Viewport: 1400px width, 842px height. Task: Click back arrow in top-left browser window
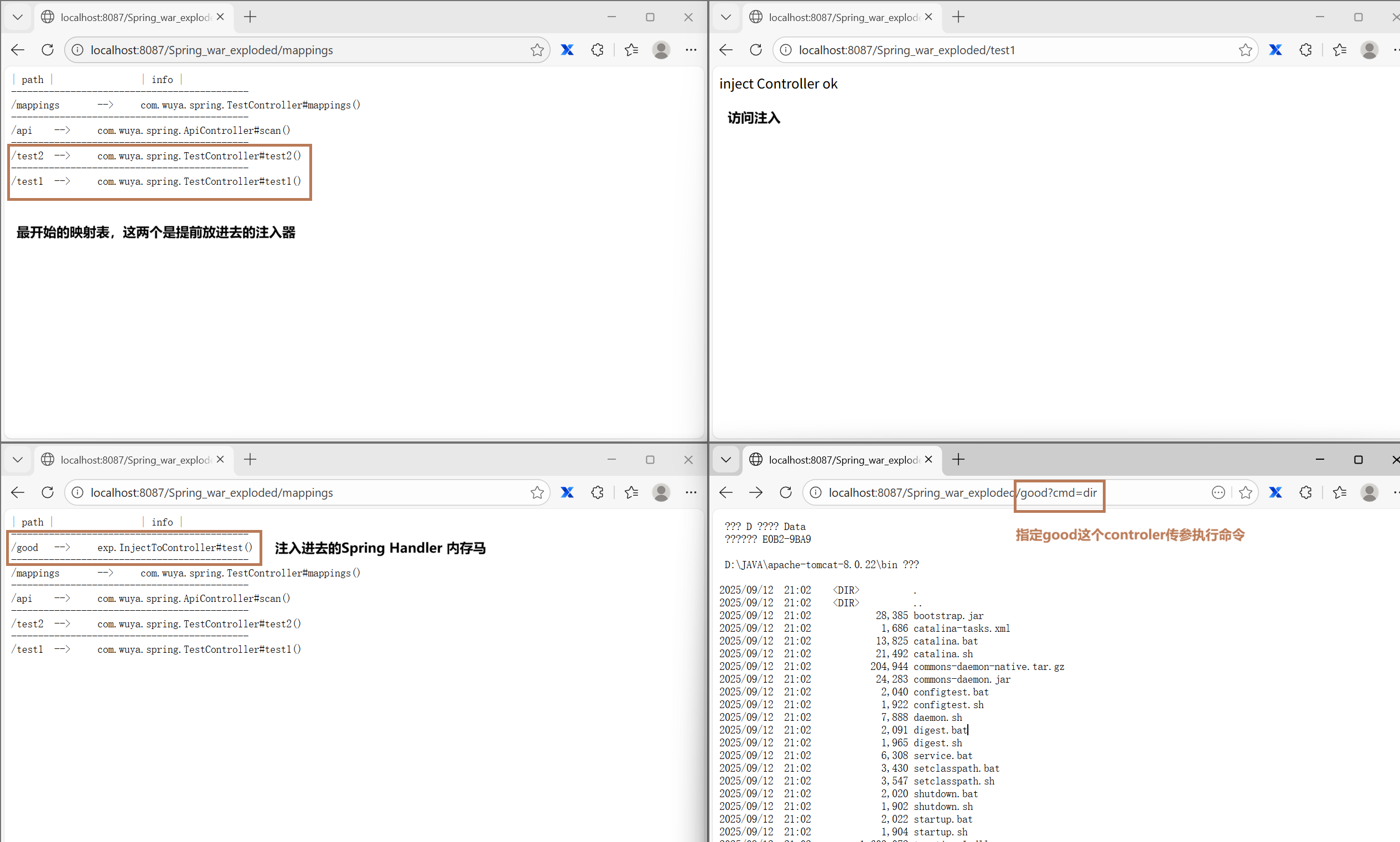click(x=18, y=50)
